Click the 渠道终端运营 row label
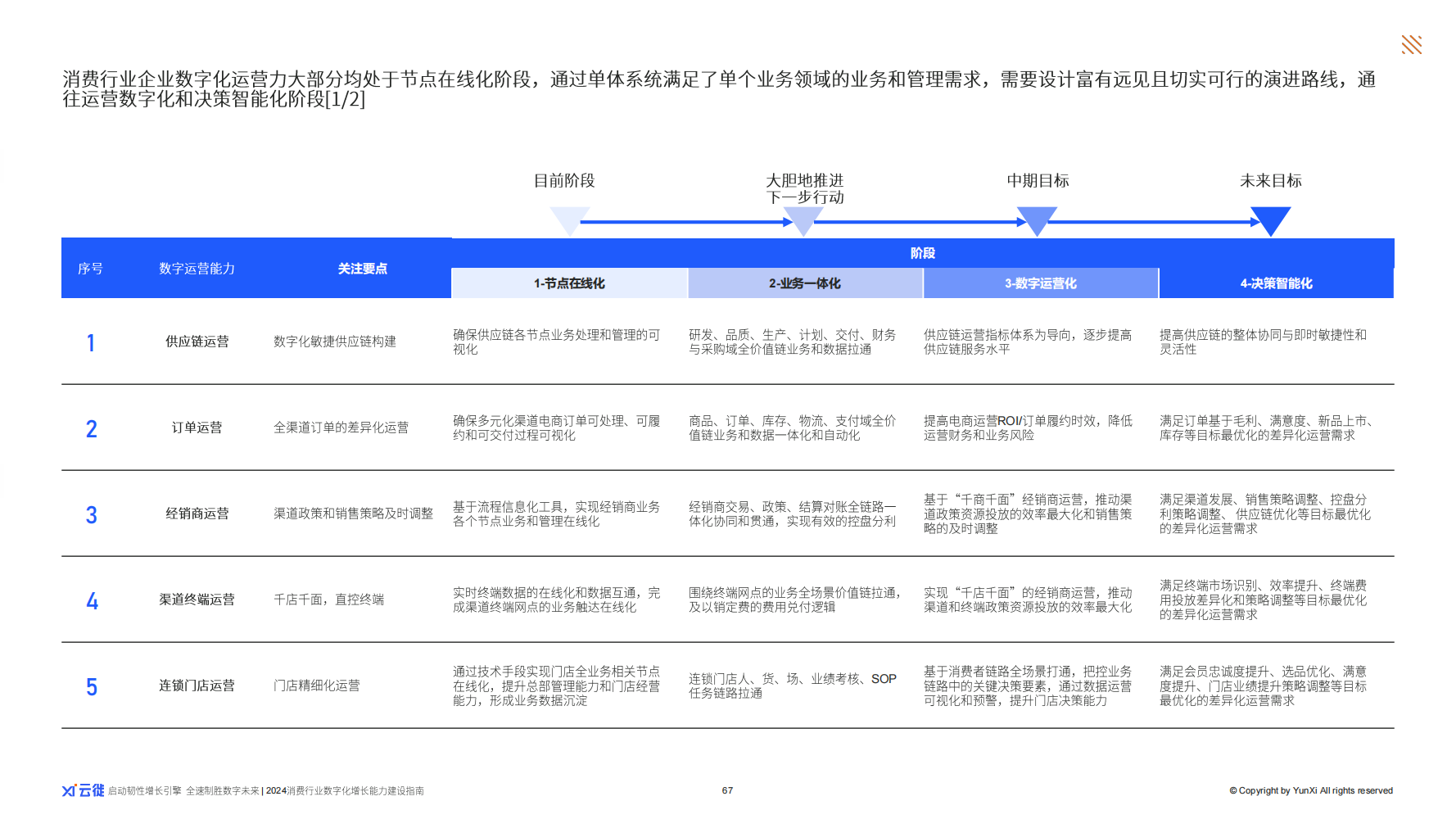The width and height of the screenshot is (1456, 819). (x=197, y=600)
